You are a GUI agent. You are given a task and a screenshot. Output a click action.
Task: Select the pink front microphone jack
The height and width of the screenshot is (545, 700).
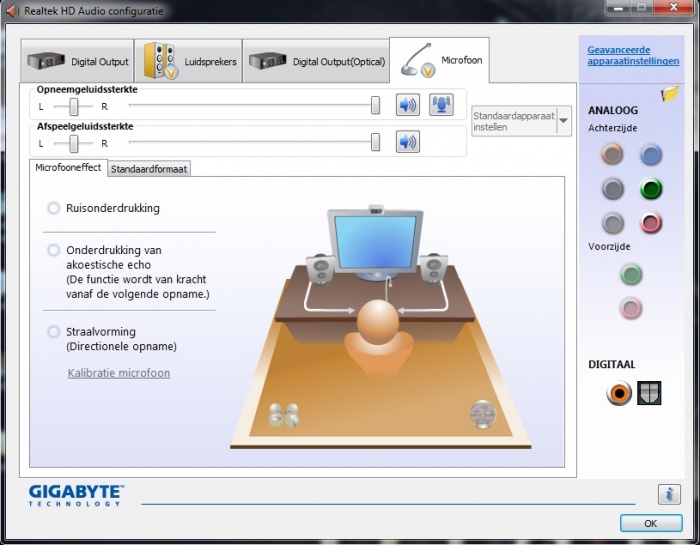tap(631, 308)
